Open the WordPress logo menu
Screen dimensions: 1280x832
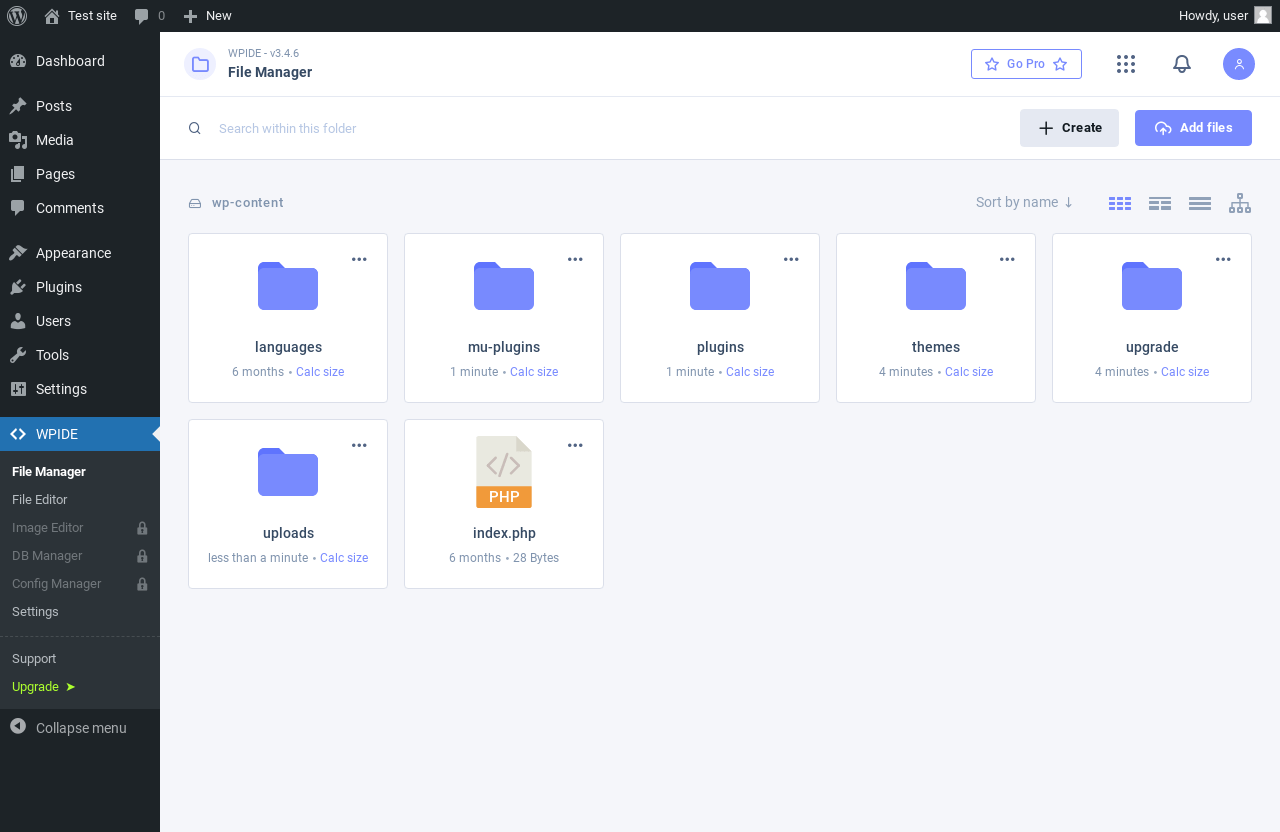tap(17, 16)
